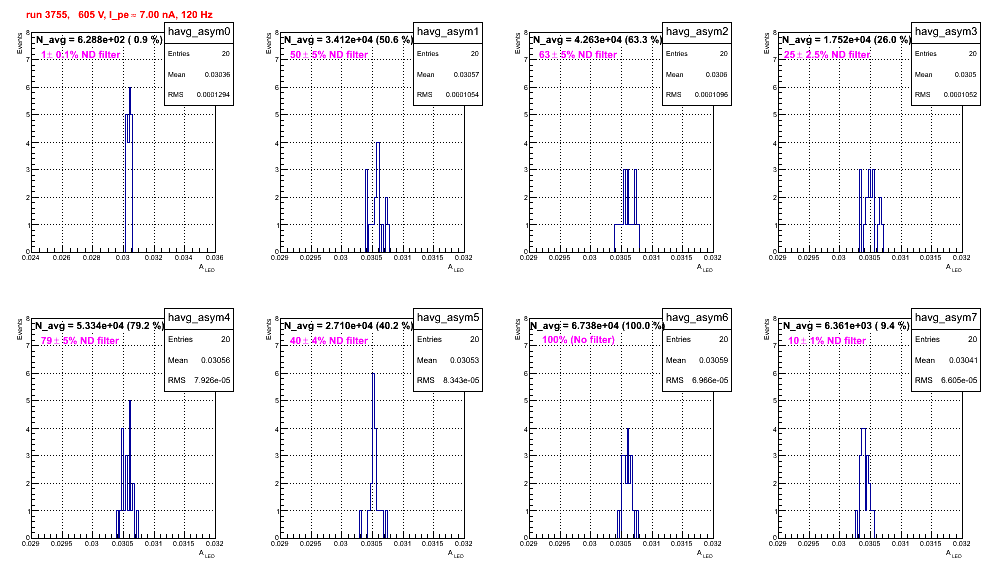The height and width of the screenshot is (572, 996).
Task: Click RMS value 6.605e-05 in havg_asym7
Action: pos(960,380)
